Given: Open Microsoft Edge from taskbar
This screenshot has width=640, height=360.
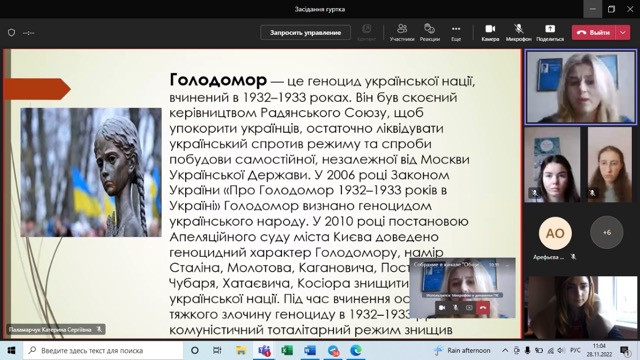Looking at the screenshot, I should (x=356, y=350).
